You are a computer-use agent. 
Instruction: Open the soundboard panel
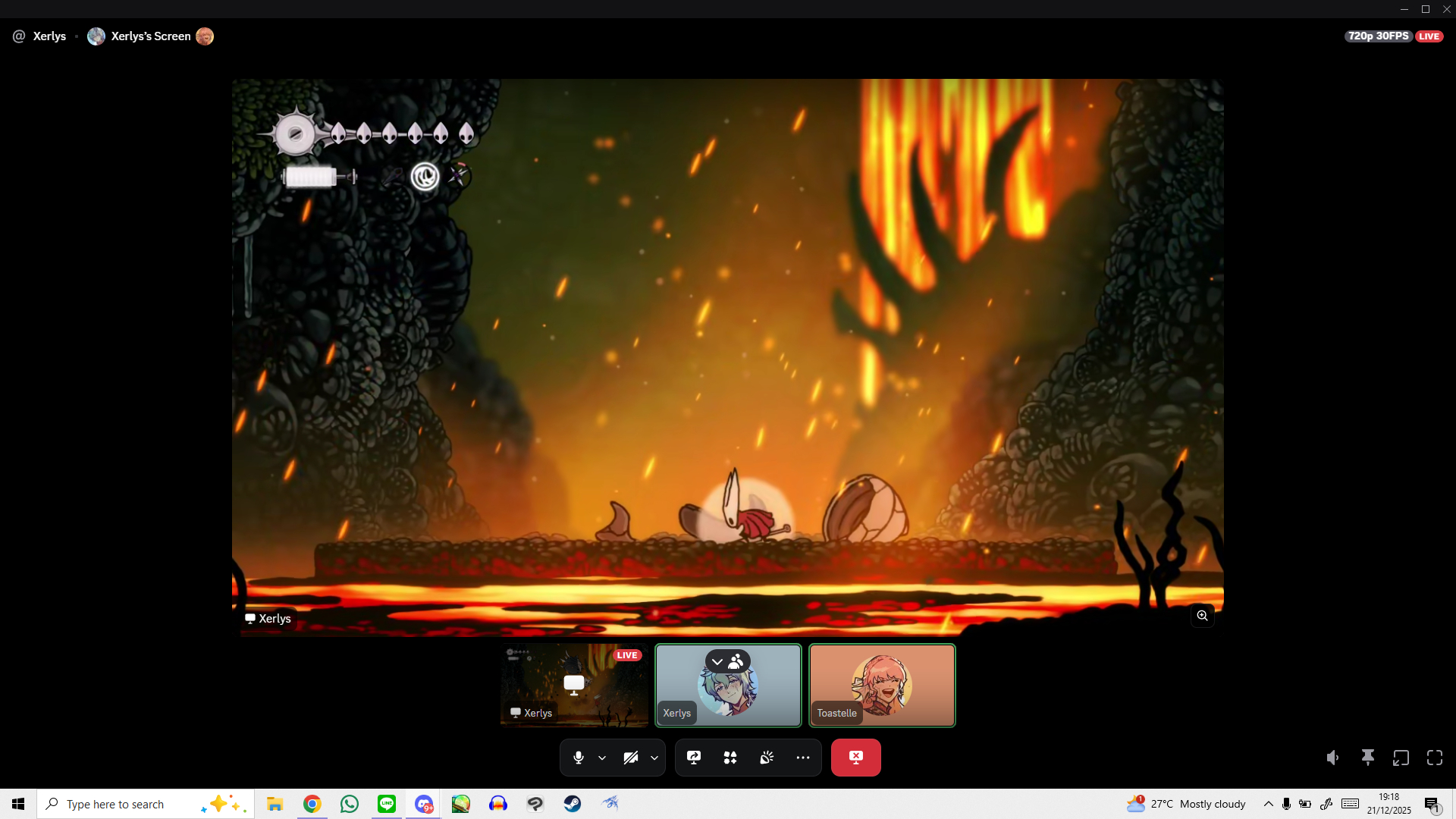(x=767, y=758)
